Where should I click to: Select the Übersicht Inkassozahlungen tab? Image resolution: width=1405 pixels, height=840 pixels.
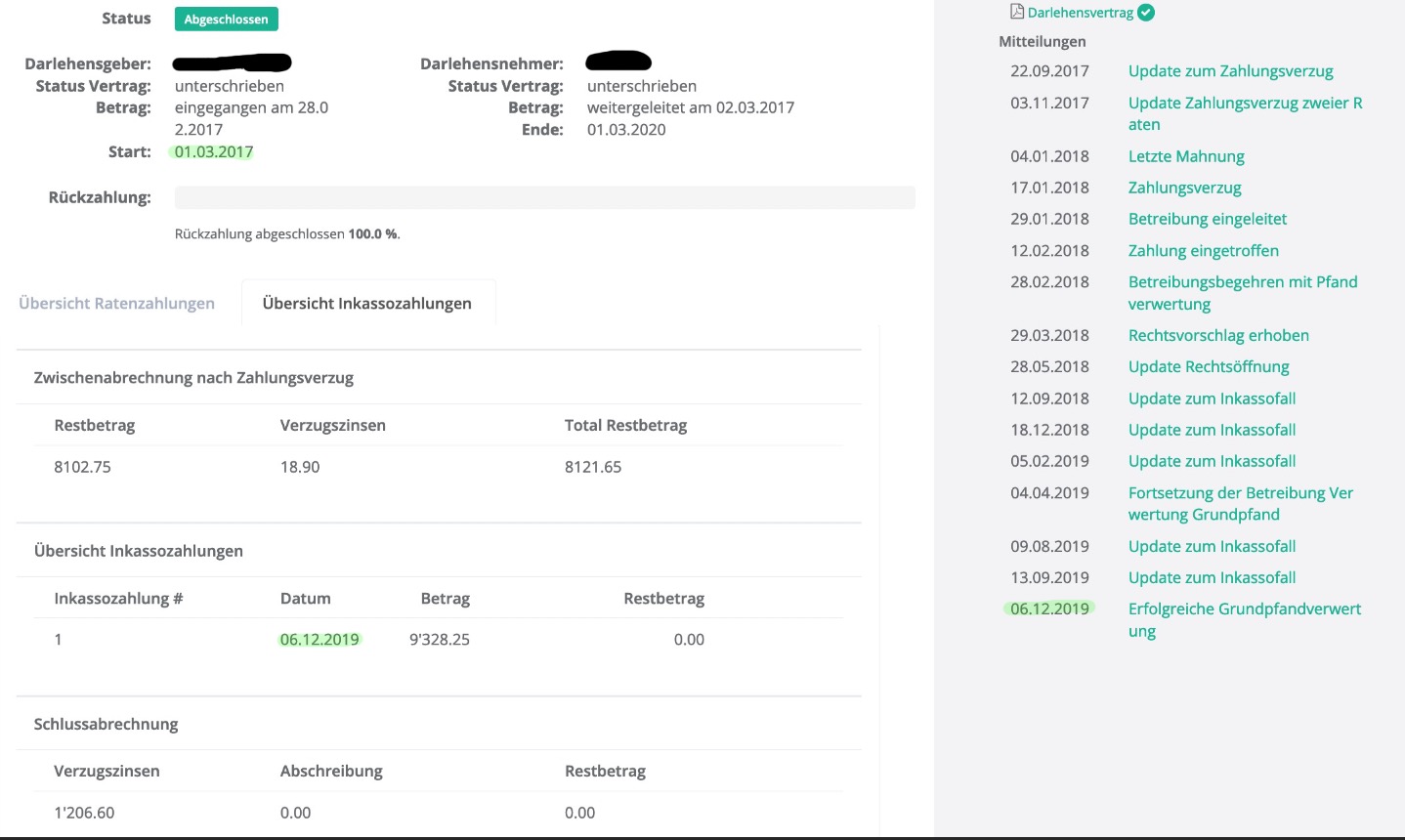(x=367, y=303)
